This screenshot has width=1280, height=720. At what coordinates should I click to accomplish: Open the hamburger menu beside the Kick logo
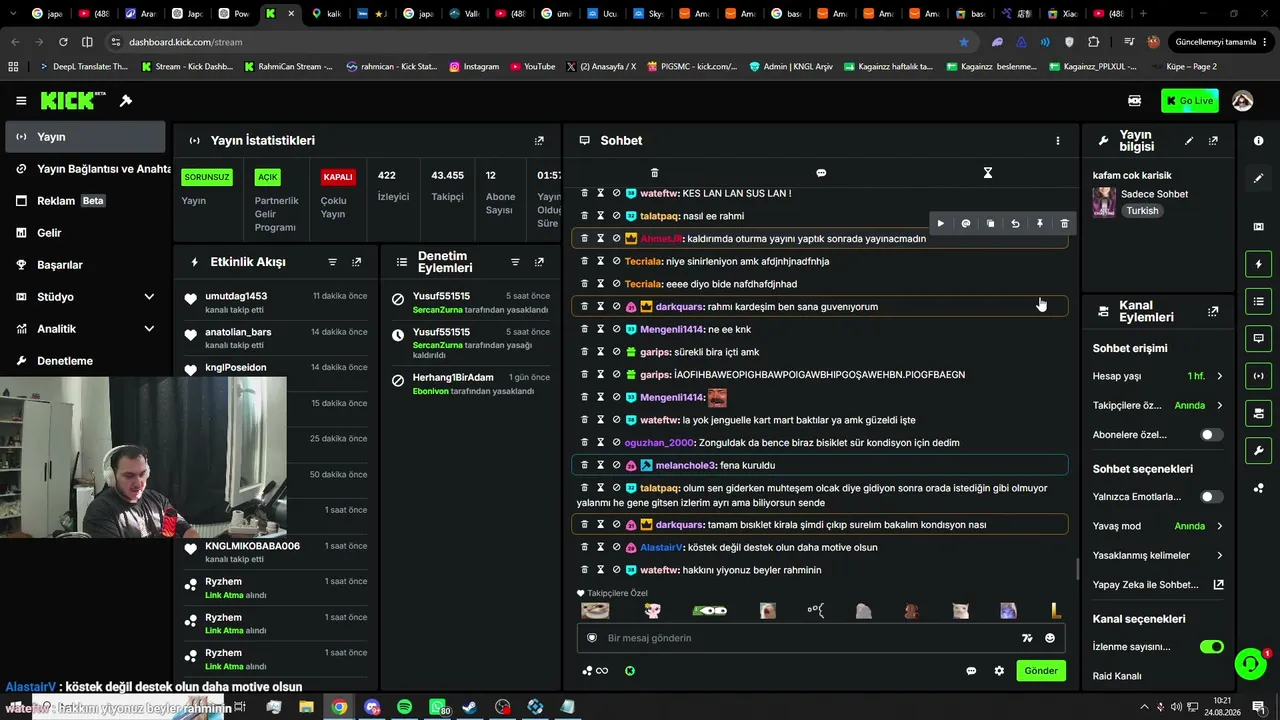tap(21, 101)
